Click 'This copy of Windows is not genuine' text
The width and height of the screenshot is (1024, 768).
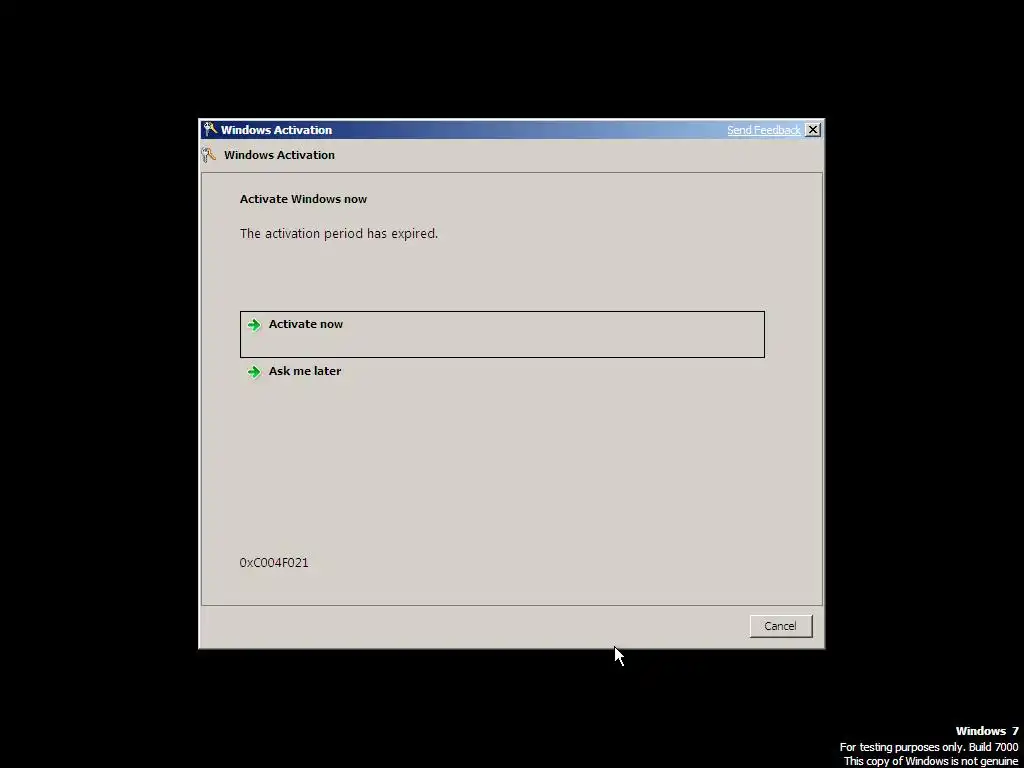pos(931,761)
